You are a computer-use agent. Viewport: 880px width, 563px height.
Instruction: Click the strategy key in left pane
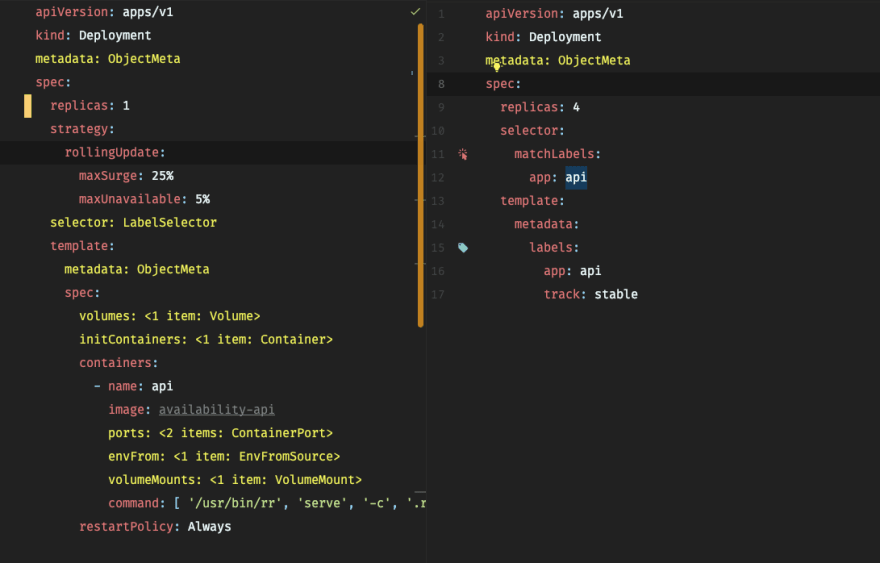tap(79, 129)
